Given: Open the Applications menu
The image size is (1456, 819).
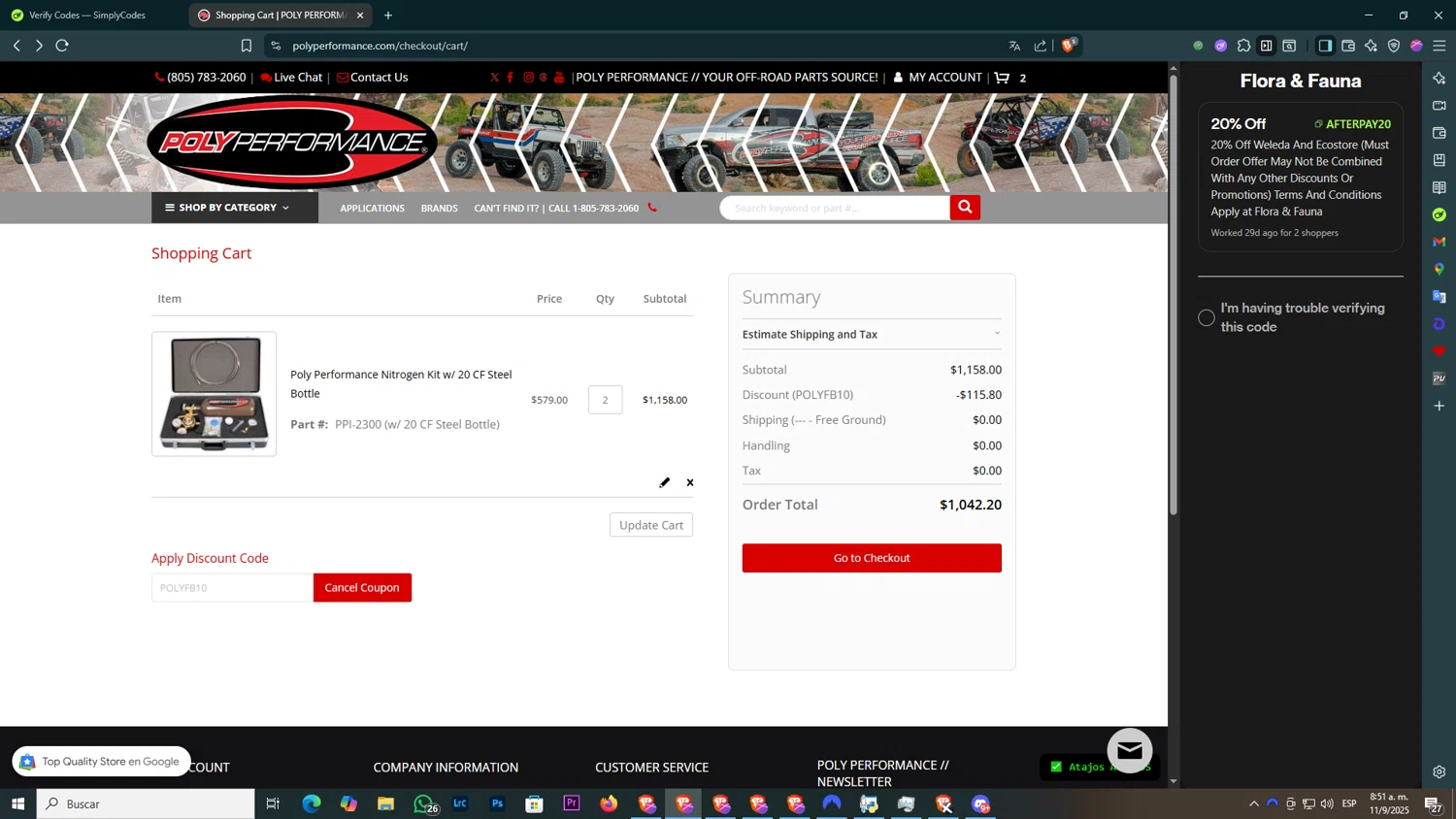Looking at the screenshot, I should tap(372, 209).
